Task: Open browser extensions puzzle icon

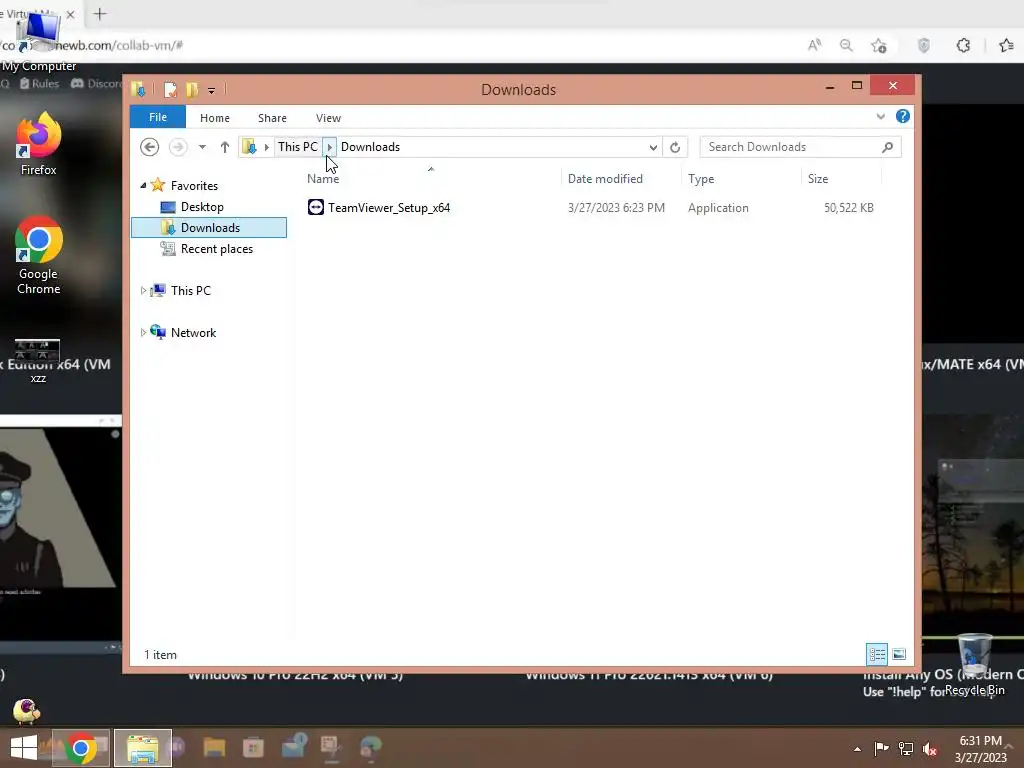Action: [x=963, y=45]
